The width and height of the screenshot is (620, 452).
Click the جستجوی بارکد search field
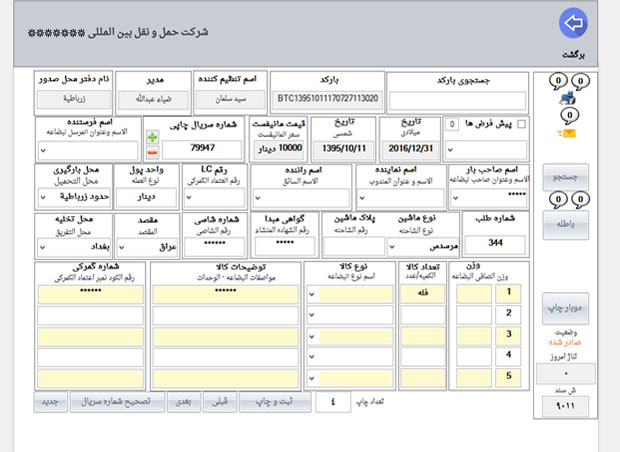click(457, 100)
